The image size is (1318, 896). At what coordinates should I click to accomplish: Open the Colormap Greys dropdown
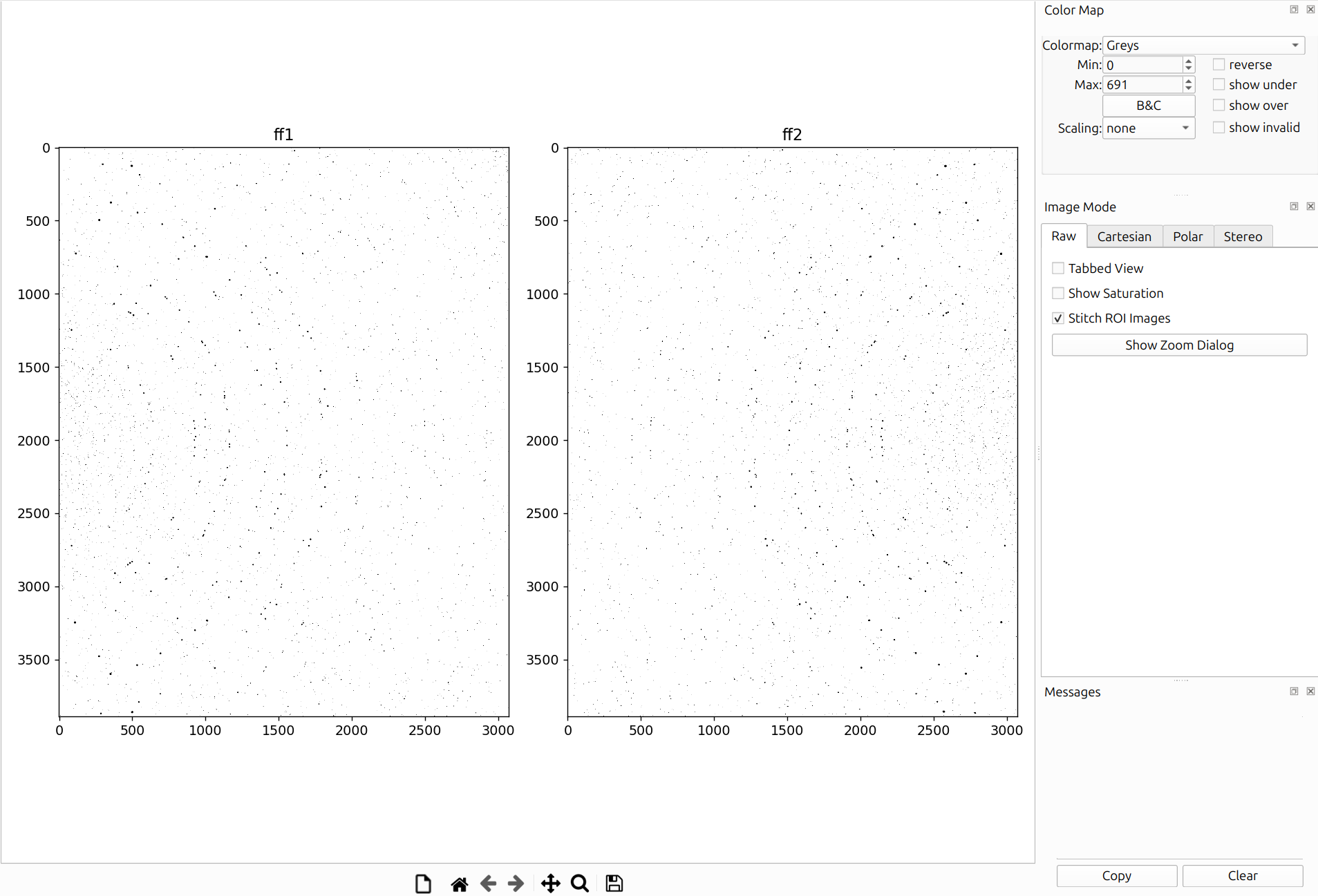point(1203,45)
